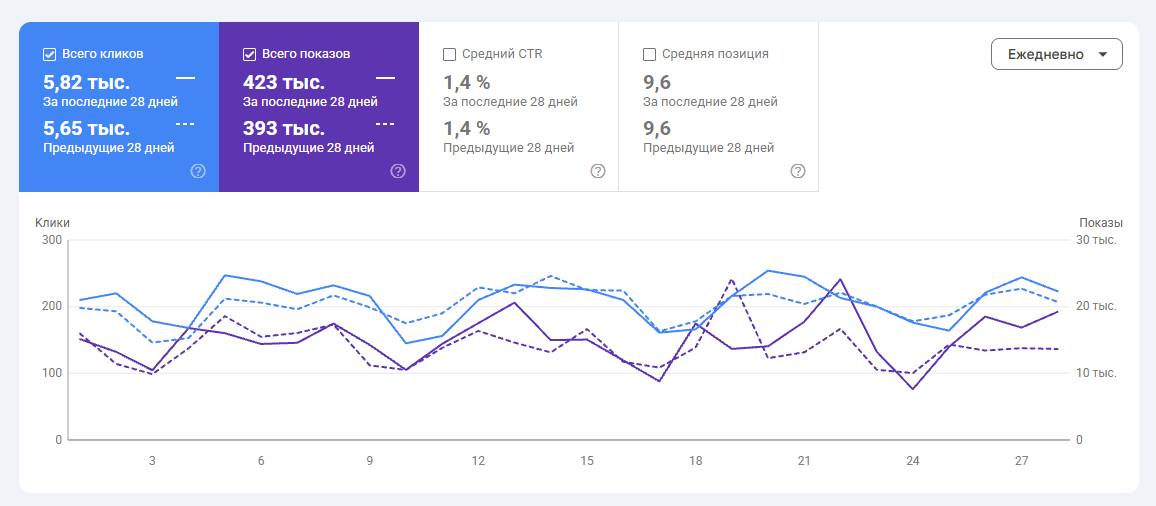This screenshot has height=506, width=1156.
Task: Enable the Средняя позиция checkbox
Action: point(649,54)
